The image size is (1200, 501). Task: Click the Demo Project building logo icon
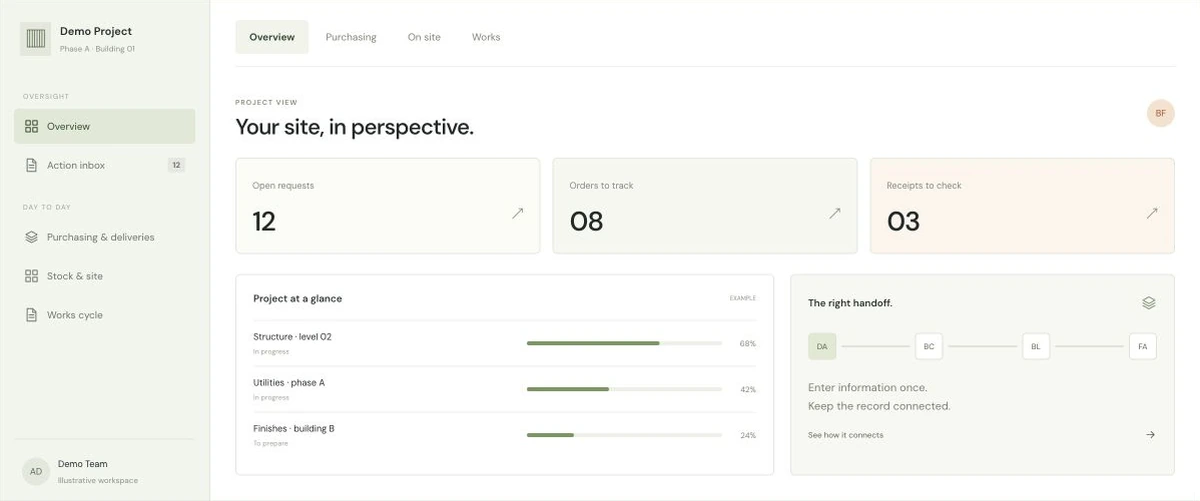point(36,39)
